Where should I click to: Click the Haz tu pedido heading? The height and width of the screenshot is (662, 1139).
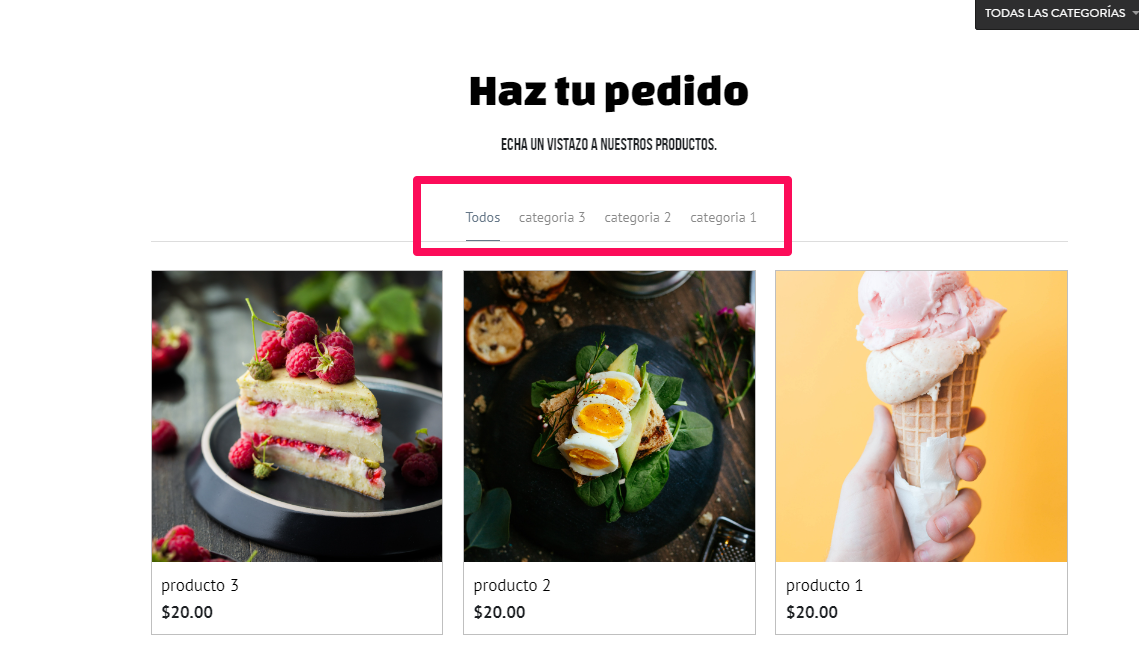[x=609, y=92]
